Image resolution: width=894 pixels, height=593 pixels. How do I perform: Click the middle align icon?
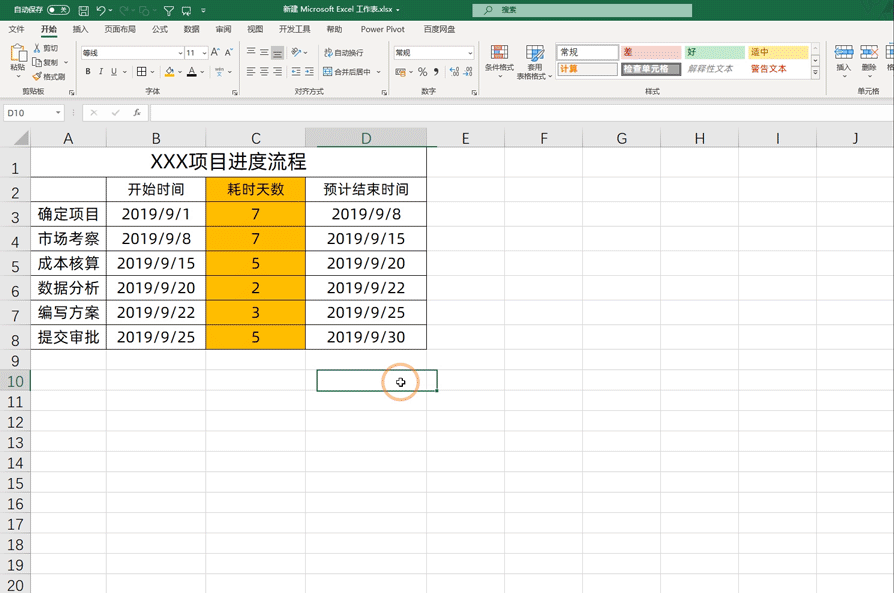[x=264, y=52]
